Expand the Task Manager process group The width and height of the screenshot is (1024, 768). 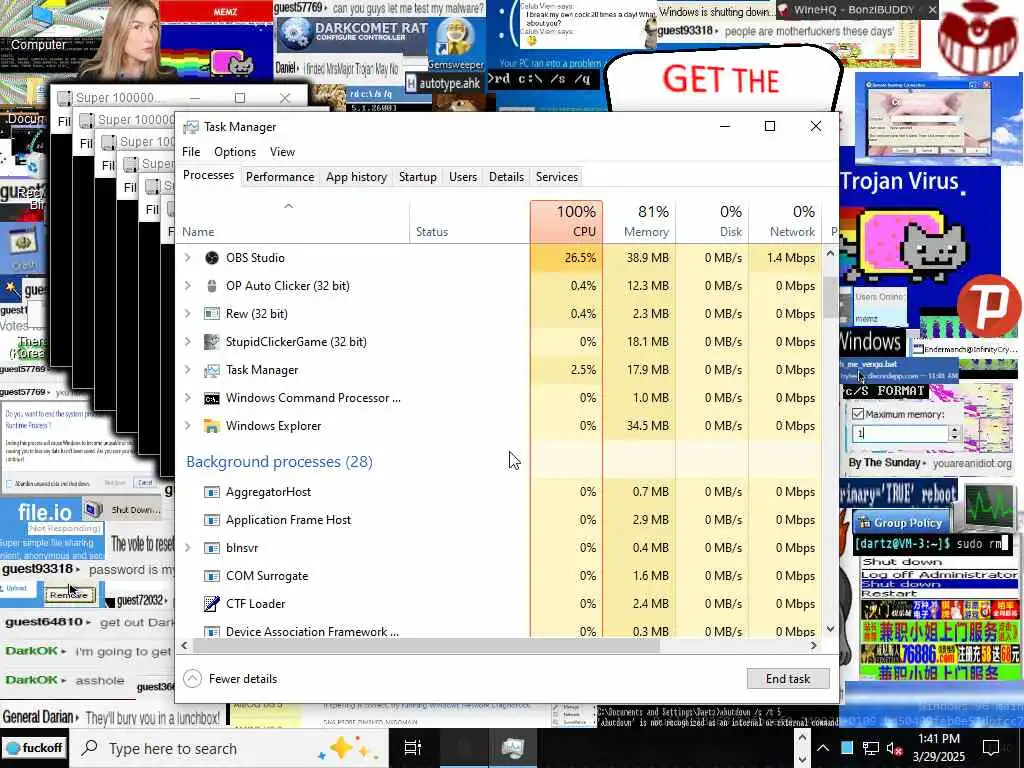[188, 370]
